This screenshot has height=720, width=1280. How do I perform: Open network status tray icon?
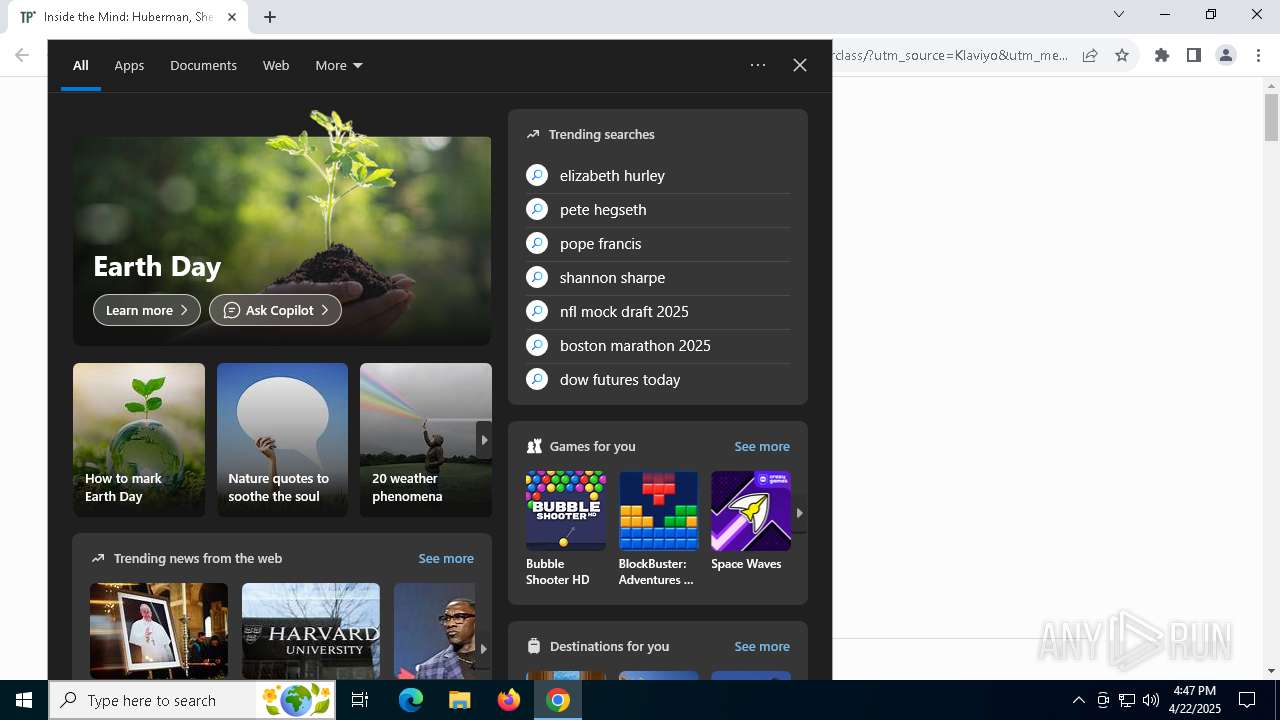point(1127,700)
